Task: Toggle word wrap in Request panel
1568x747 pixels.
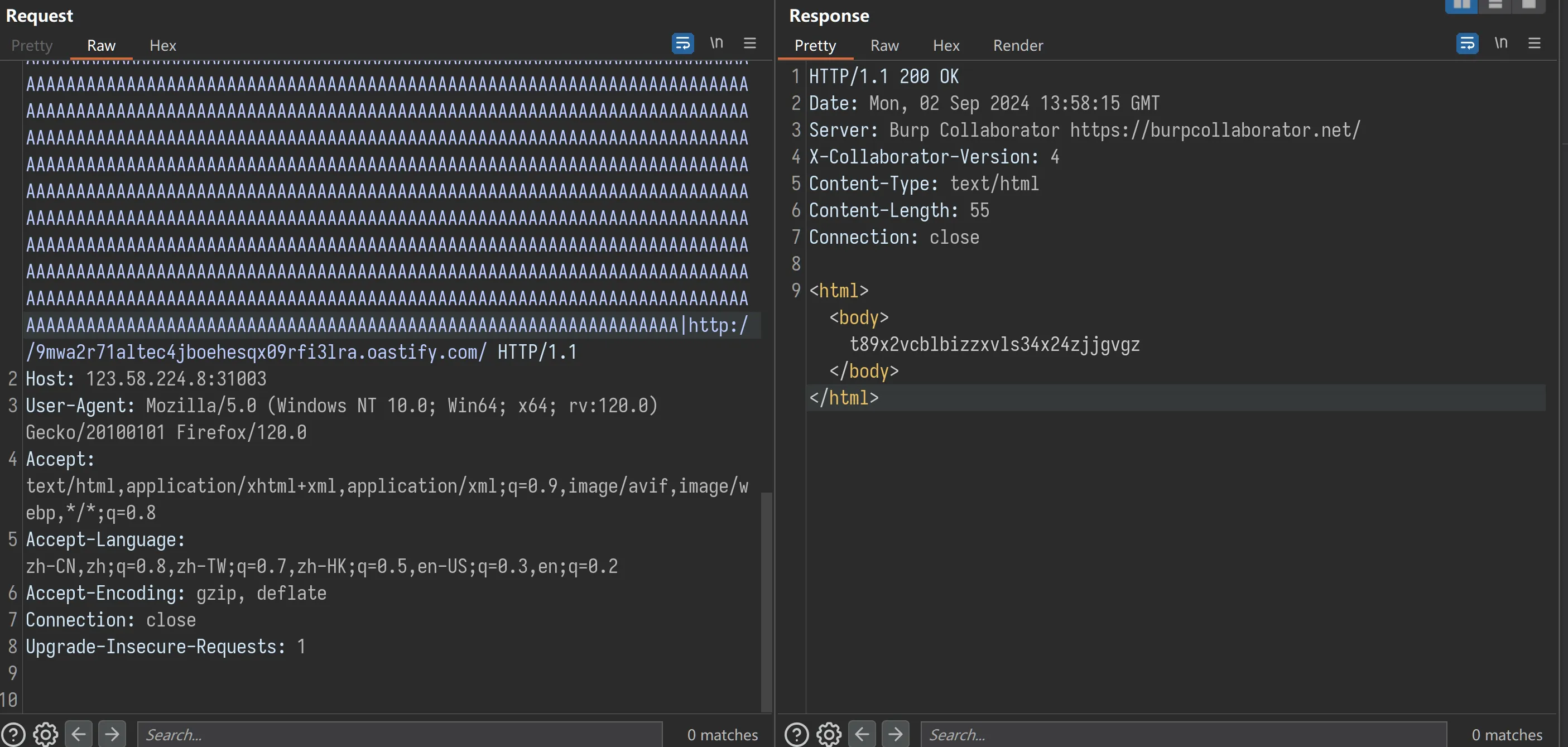Action: [x=682, y=44]
